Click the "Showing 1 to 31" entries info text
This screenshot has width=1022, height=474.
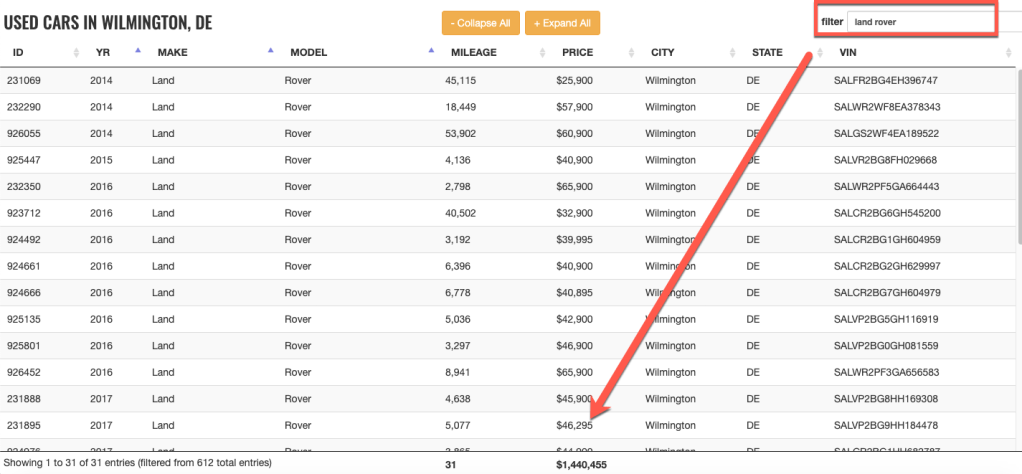137,464
